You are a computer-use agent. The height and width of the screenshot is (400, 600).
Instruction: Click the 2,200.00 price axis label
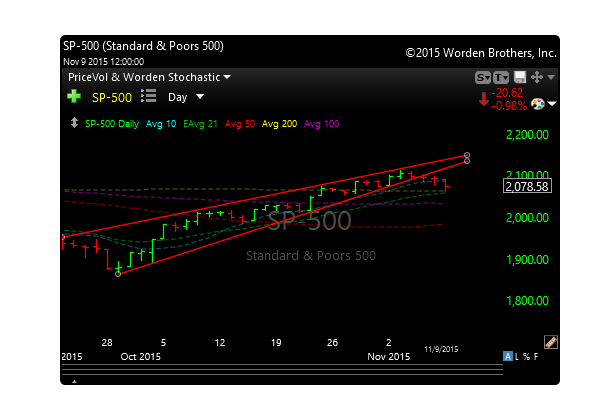click(x=527, y=135)
